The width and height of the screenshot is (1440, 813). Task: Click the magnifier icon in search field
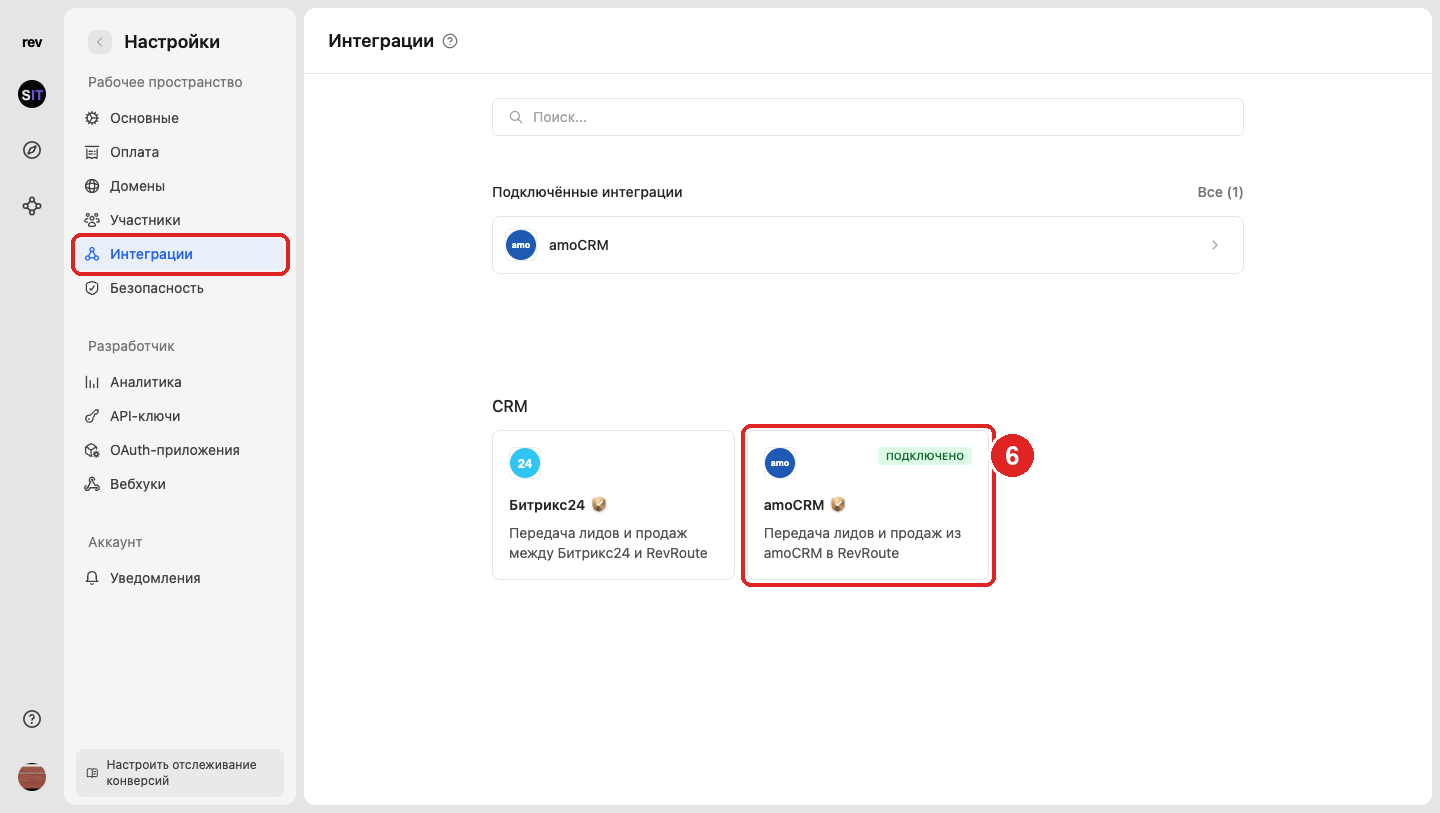click(516, 117)
